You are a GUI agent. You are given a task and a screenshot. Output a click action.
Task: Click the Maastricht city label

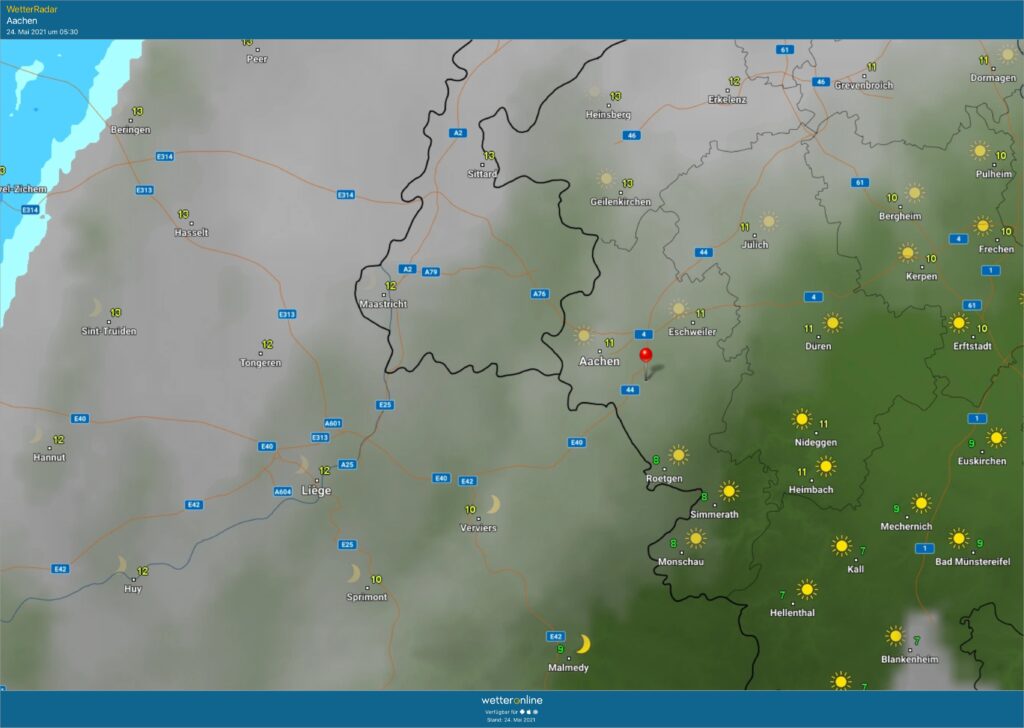[383, 304]
